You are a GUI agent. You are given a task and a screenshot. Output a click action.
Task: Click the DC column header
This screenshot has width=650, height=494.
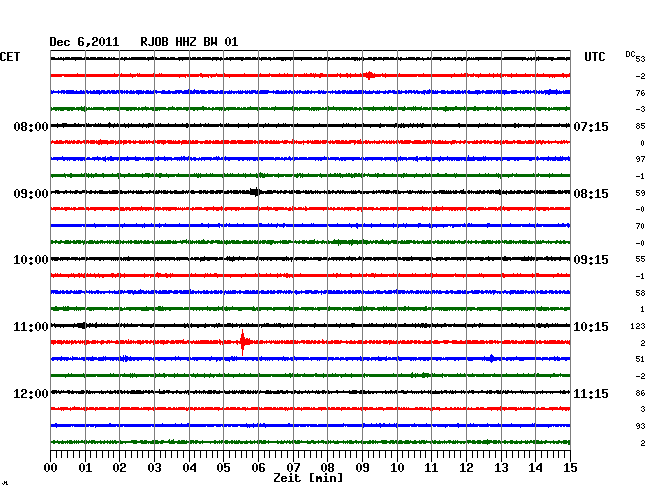pyautogui.click(x=630, y=54)
